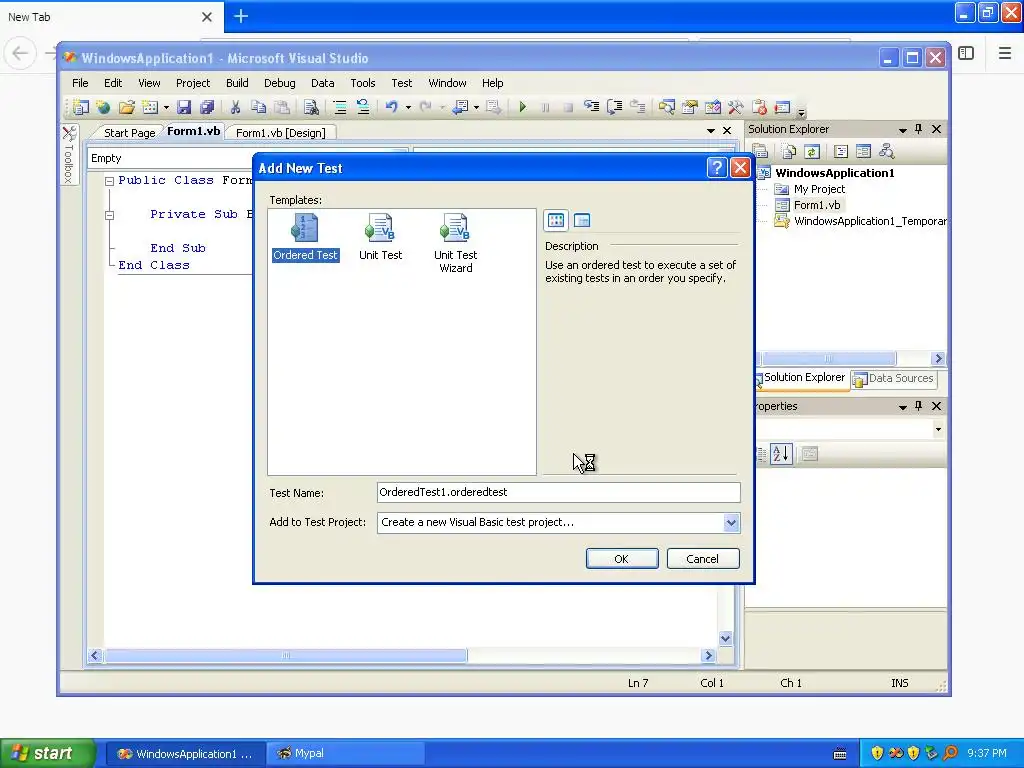
Task: Cancel the Add New Test dialog
Action: (x=703, y=559)
